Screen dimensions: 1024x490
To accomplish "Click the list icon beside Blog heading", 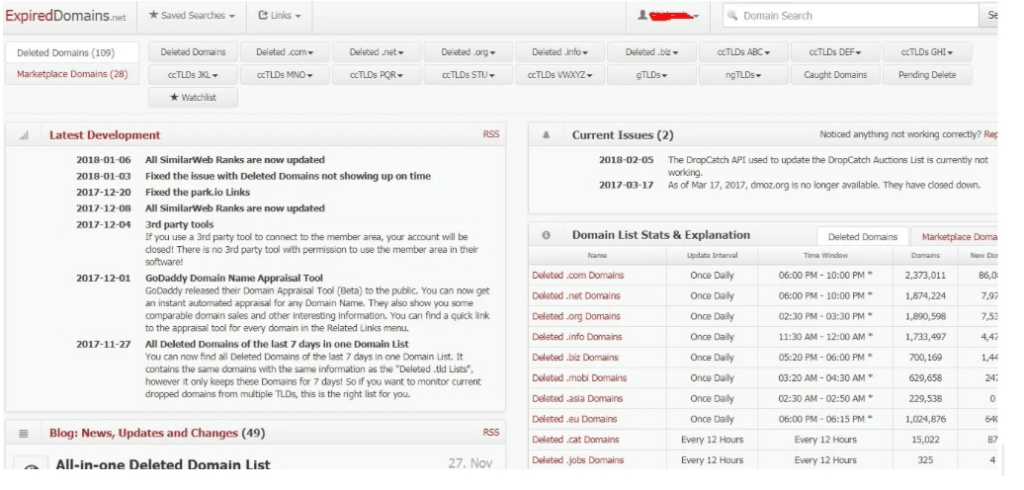I will (x=24, y=433).
